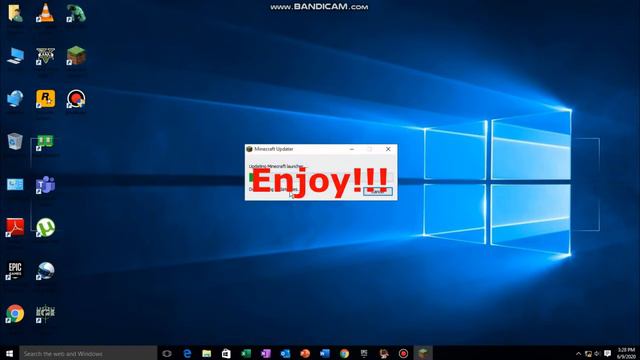Open the bottom-row pixelated desktop shortcut
This screenshot has height=360, width=640.
45,313
